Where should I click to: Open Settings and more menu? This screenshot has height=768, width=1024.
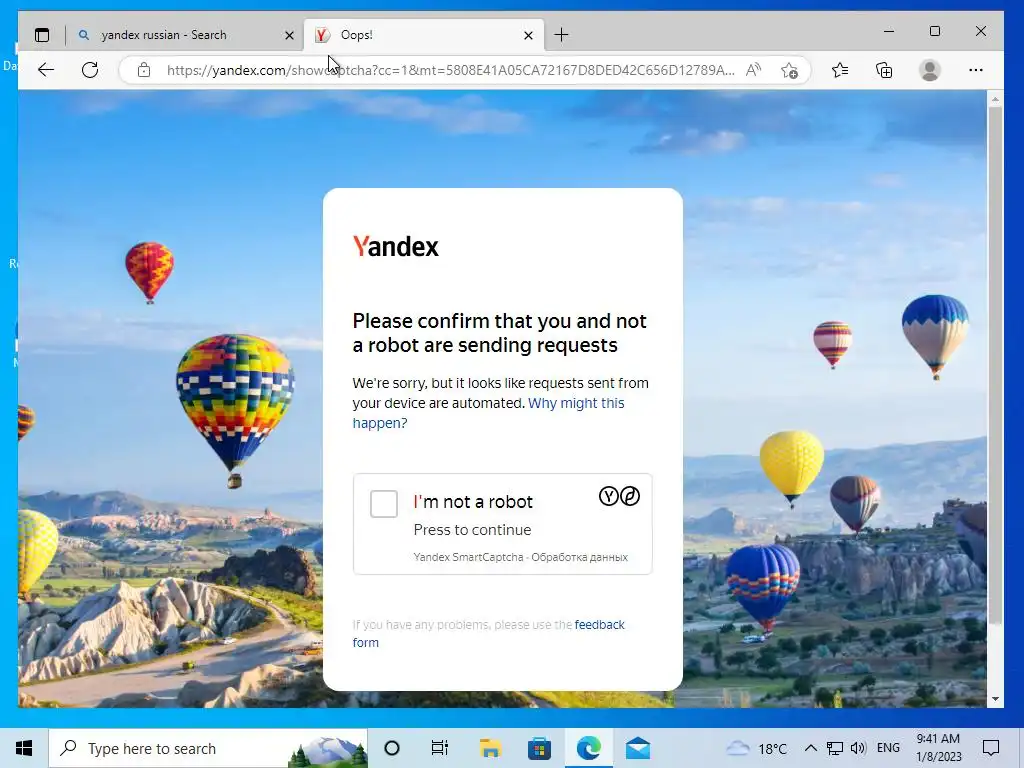[x=976, y=70]
